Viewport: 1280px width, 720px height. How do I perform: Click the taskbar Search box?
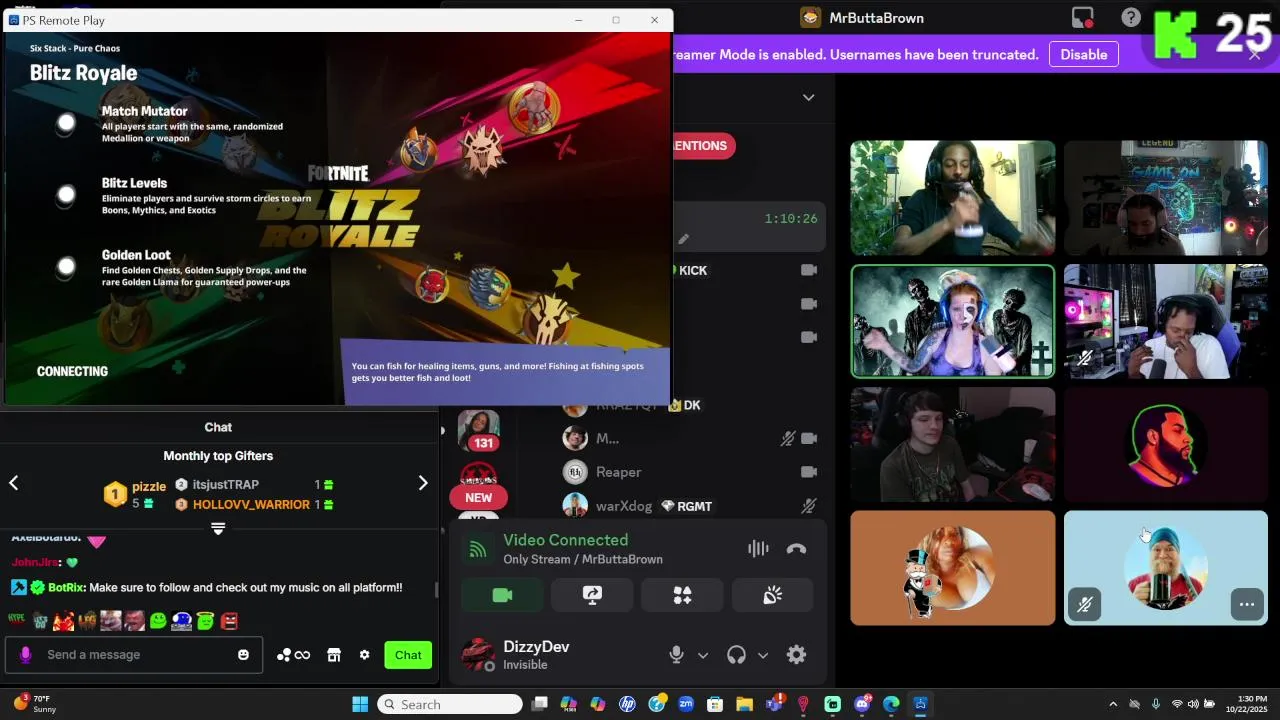450,704
